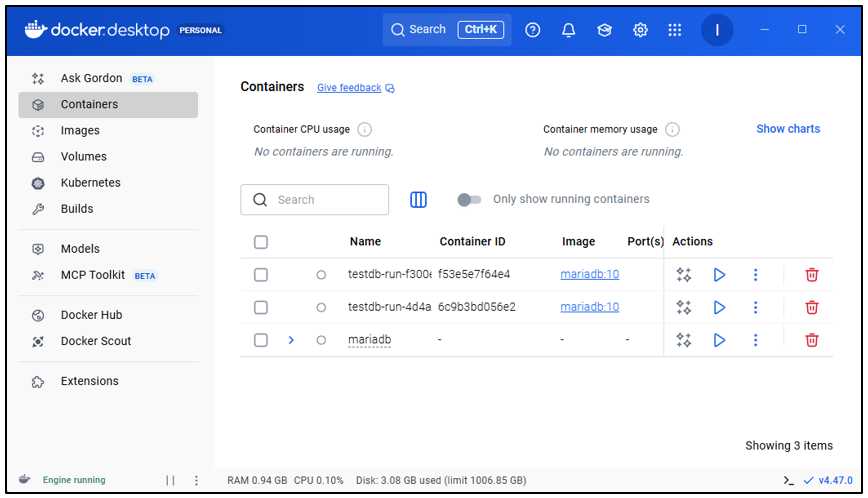Screen dimensions: 868x498
Task: Open the terminal icon in status bar
Action: coord(789,481)
